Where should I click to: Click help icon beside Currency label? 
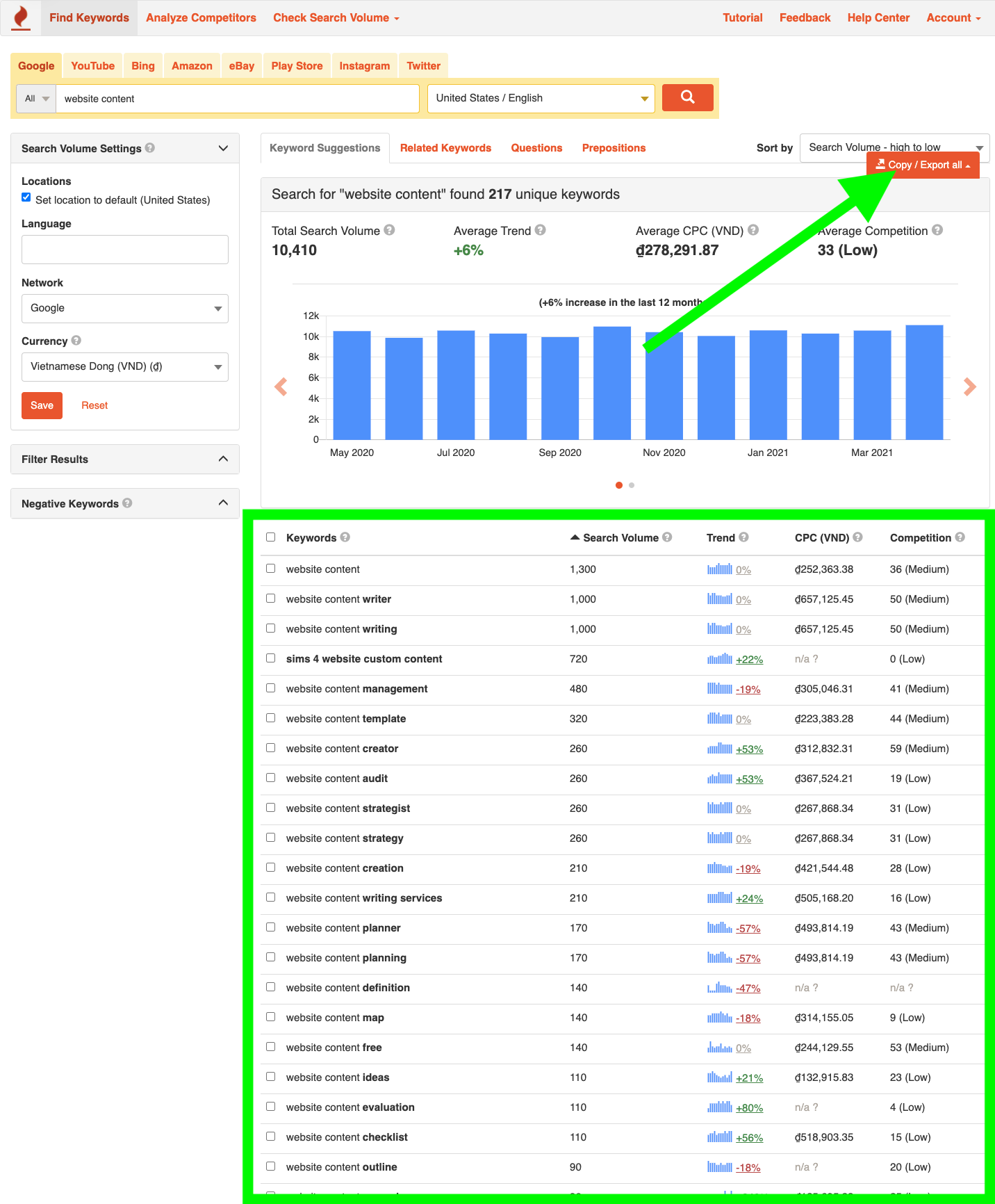(x=76, y=341)
